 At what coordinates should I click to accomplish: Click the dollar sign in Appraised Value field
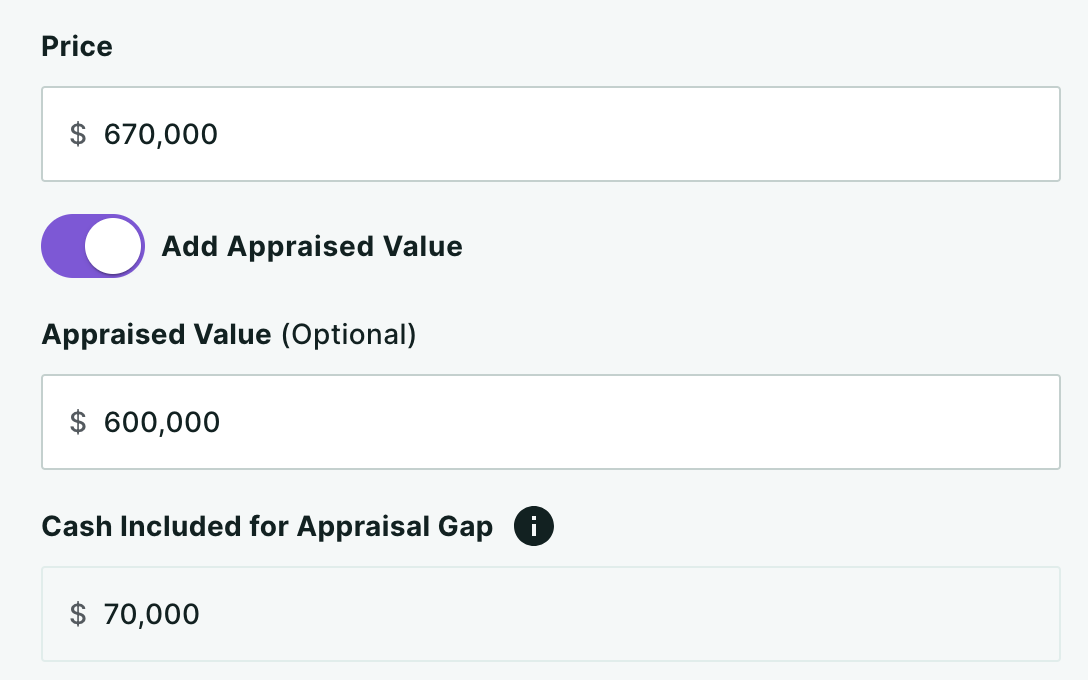pos(78,422)
